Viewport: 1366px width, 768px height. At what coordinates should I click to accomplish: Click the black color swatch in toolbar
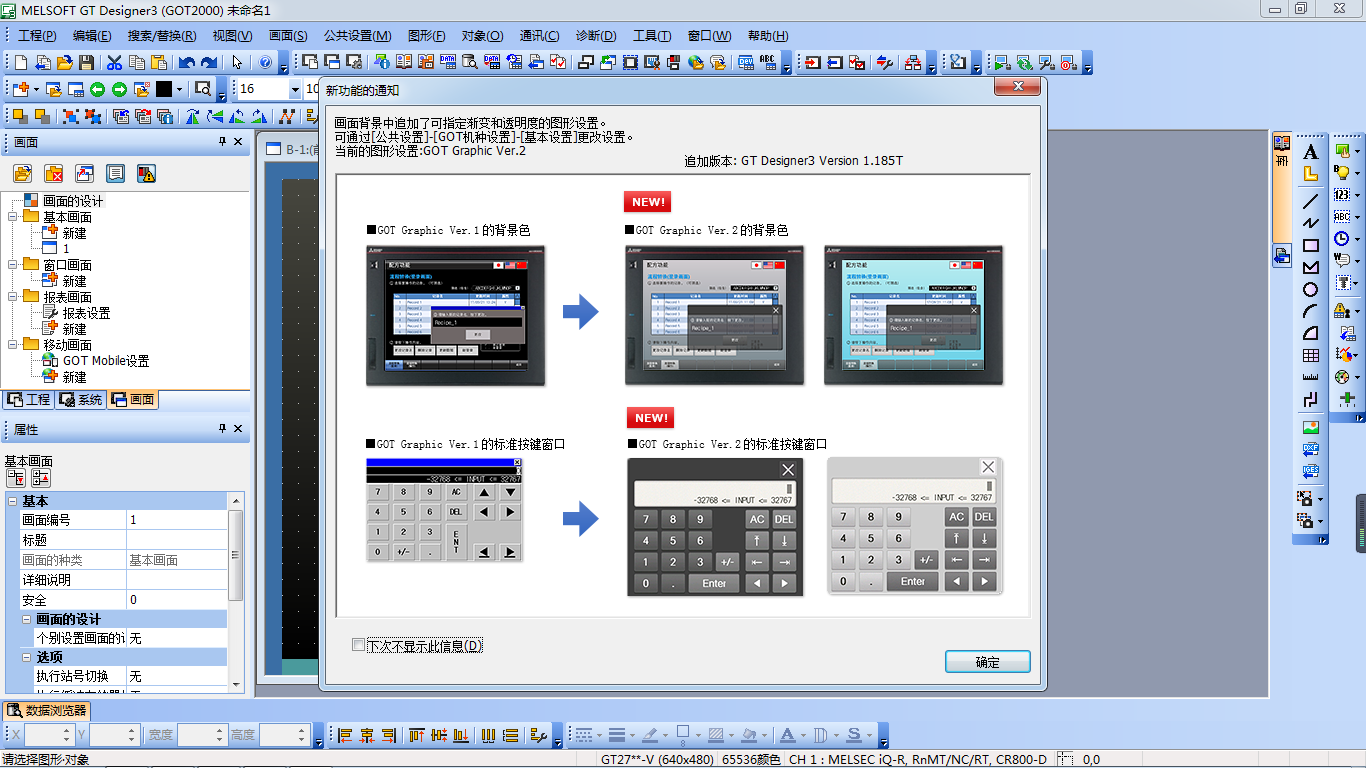[164, 89]
